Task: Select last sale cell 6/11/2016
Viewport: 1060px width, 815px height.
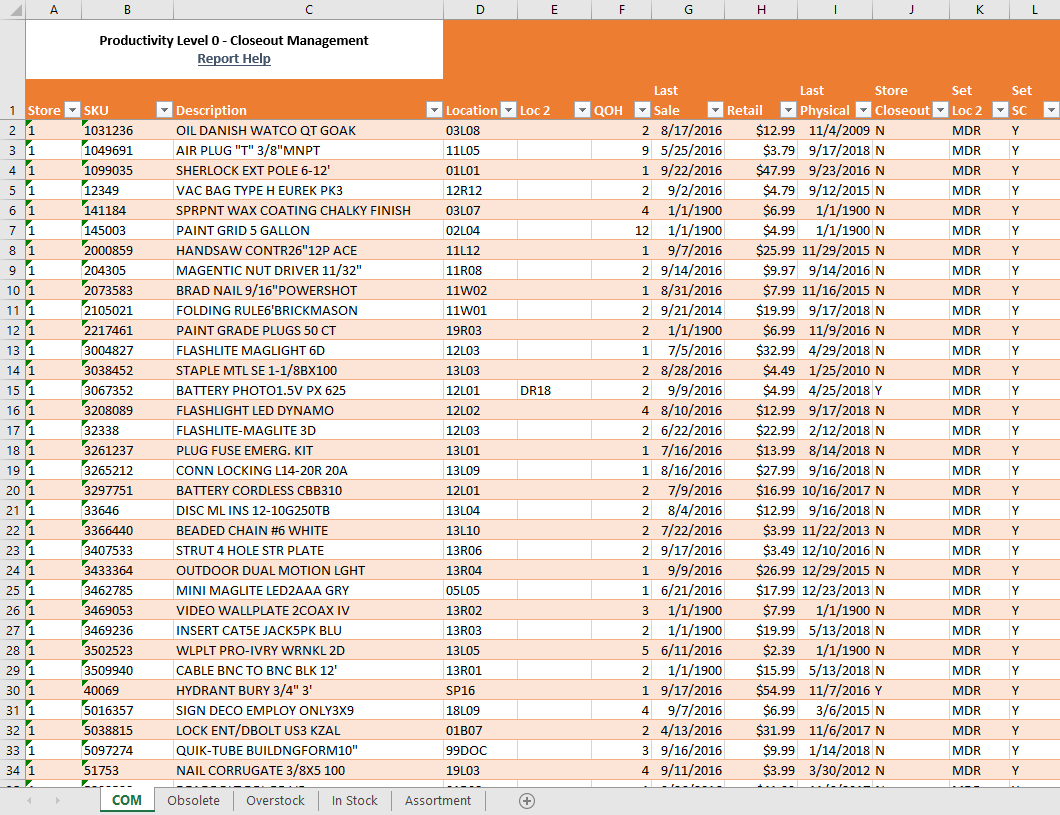Action: pyautogui.click(x=688, y=651)
